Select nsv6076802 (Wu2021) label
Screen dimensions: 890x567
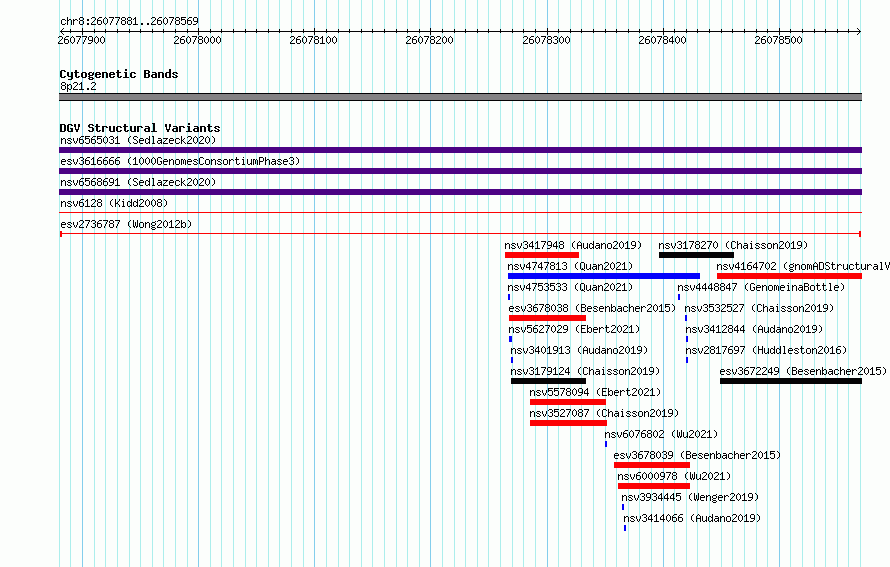(x=661, y=434)
